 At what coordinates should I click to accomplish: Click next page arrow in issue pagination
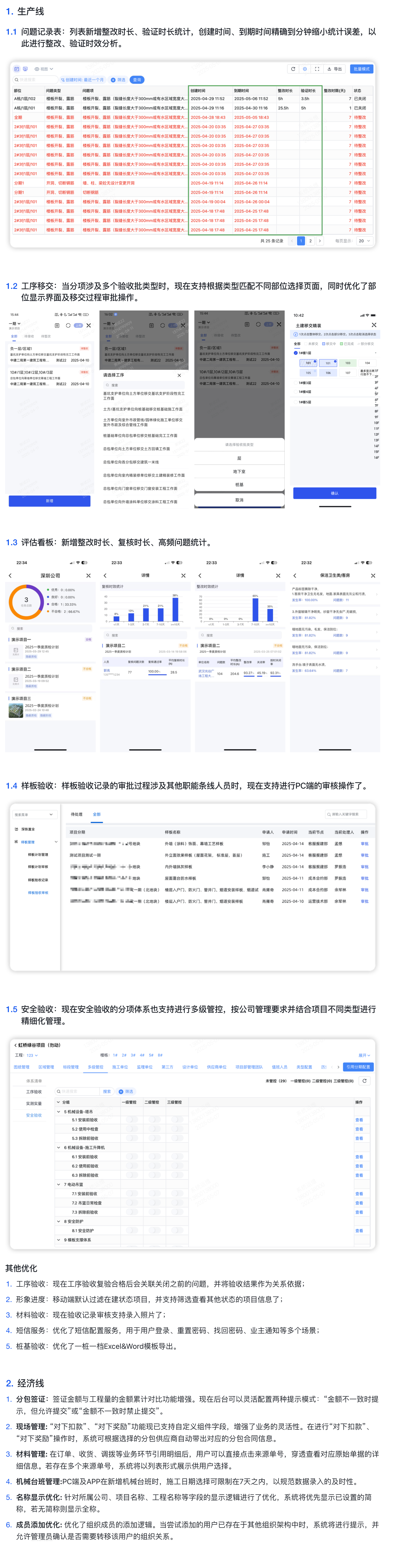tap(320, 241)
